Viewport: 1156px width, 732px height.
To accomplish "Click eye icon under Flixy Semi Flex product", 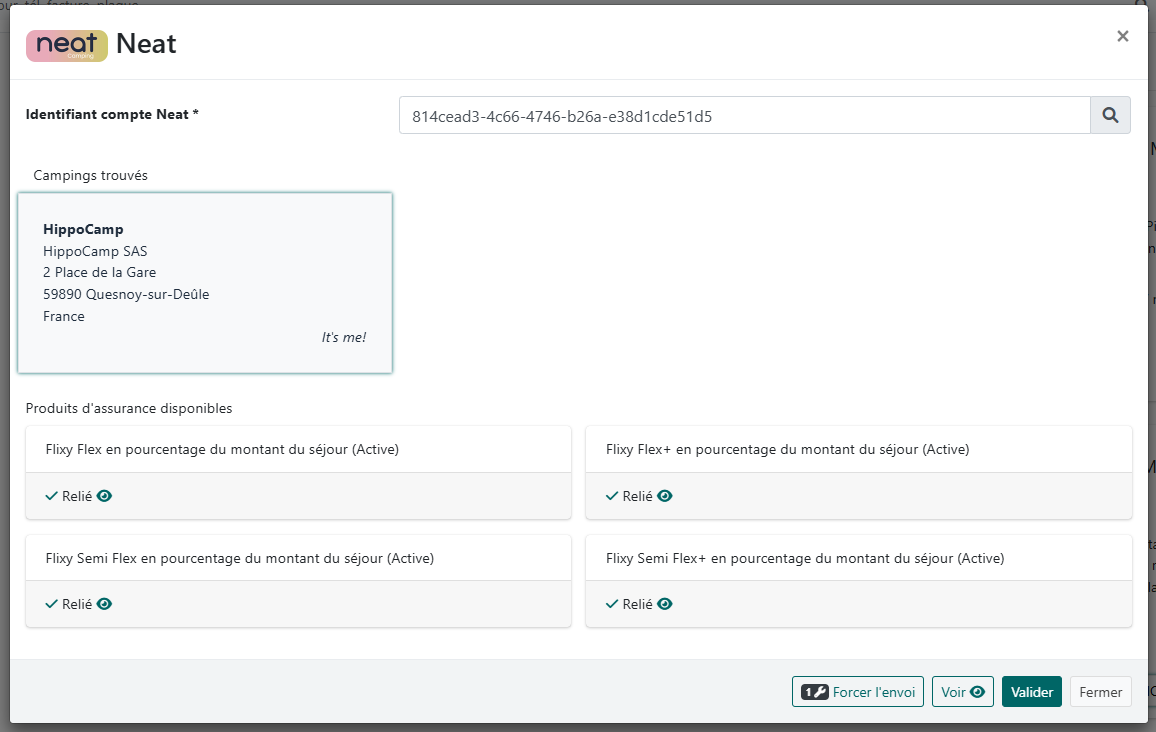I will 104,604.
